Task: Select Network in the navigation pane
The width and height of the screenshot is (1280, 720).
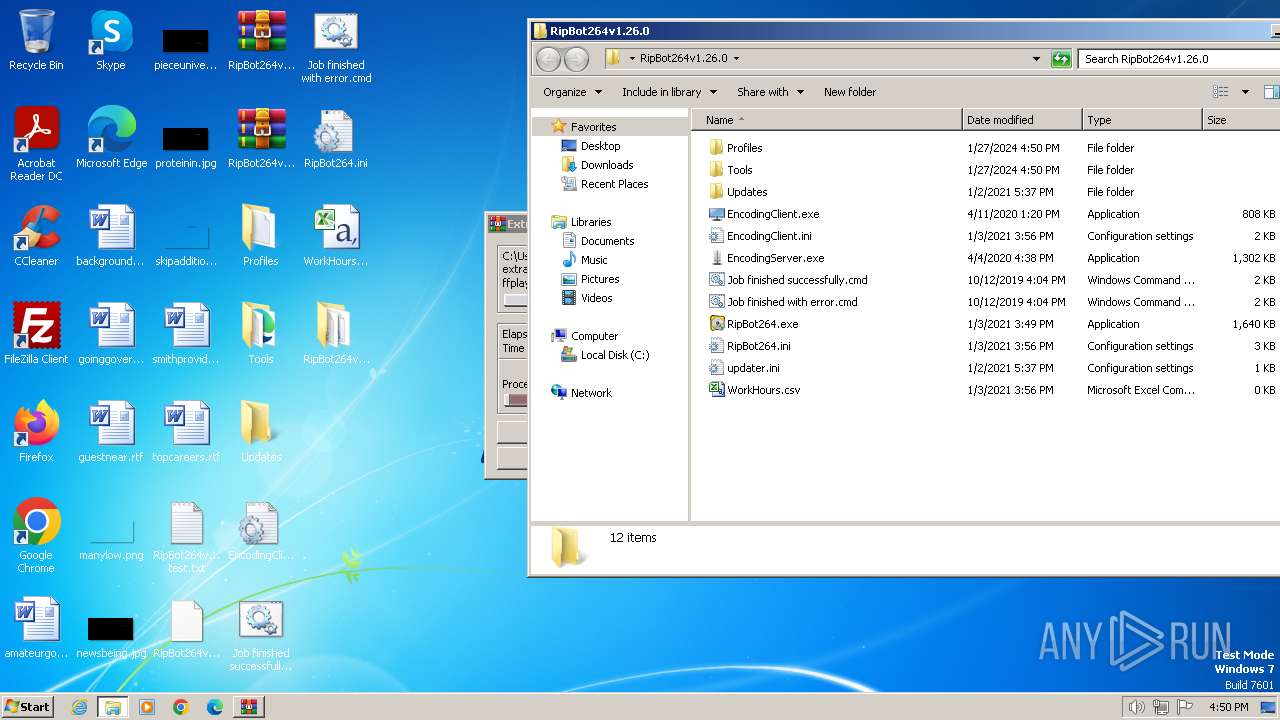Action: point(591,393)
